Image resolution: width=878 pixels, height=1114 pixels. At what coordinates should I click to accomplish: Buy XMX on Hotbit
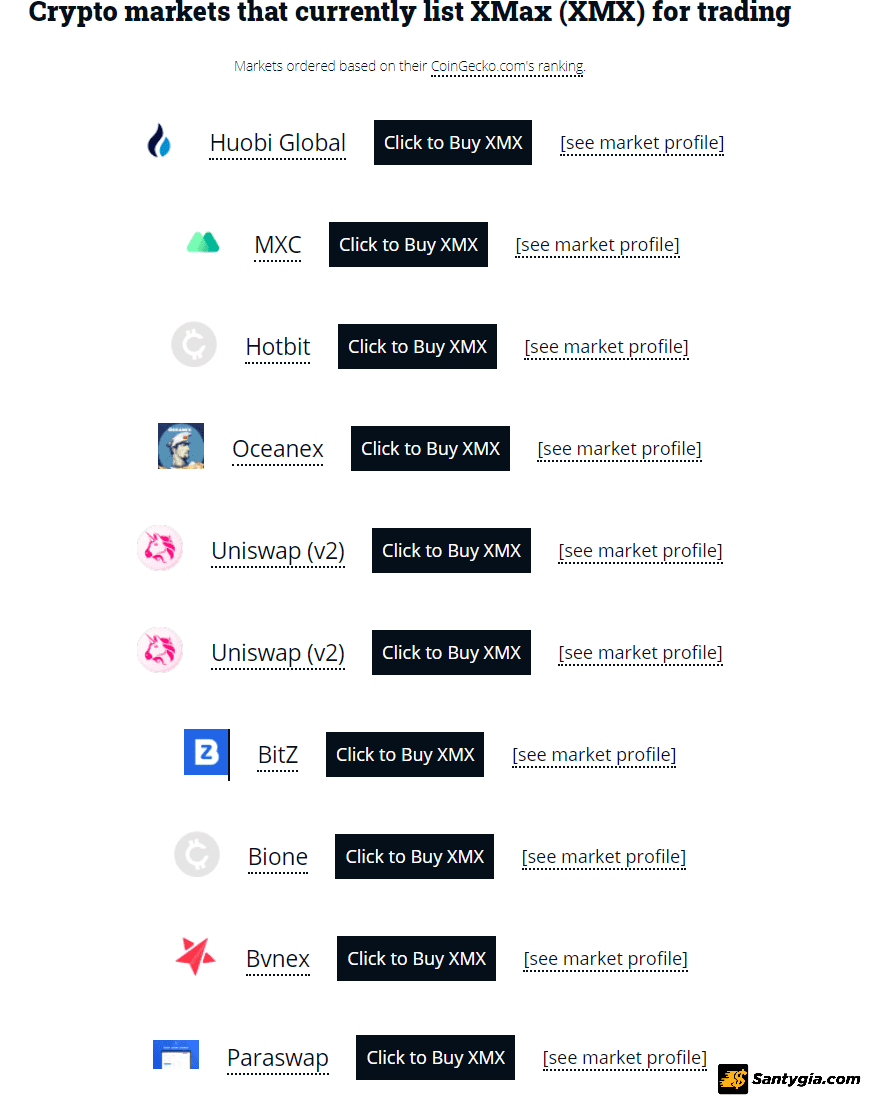point(418,347)
